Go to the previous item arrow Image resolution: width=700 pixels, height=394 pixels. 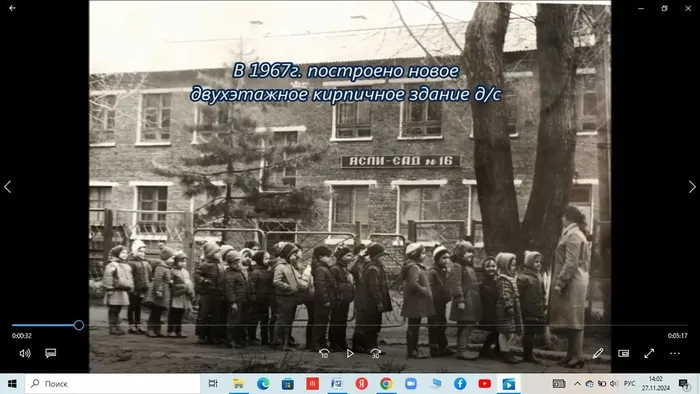click(8, 187)
